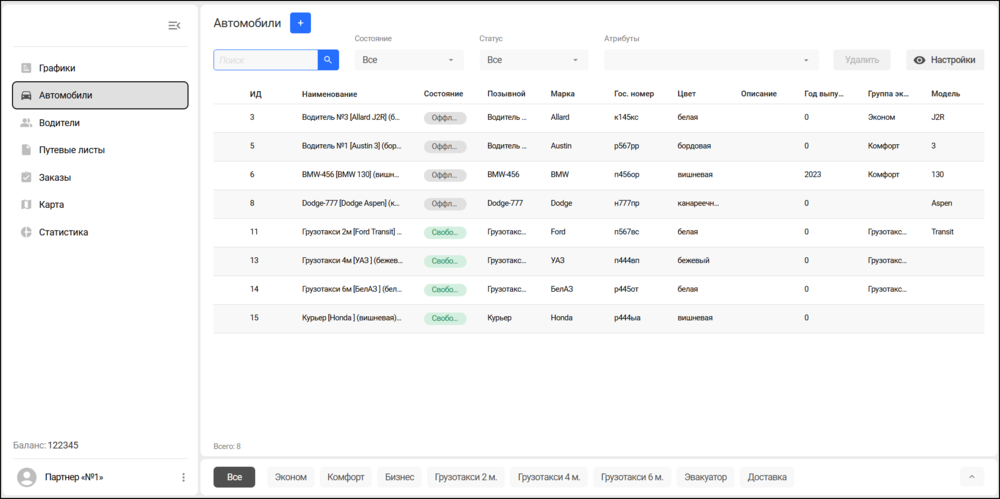Select row Грузотакси 6м [БелАЗ]
Viewport: 1000px width, 499px height.
599,290
